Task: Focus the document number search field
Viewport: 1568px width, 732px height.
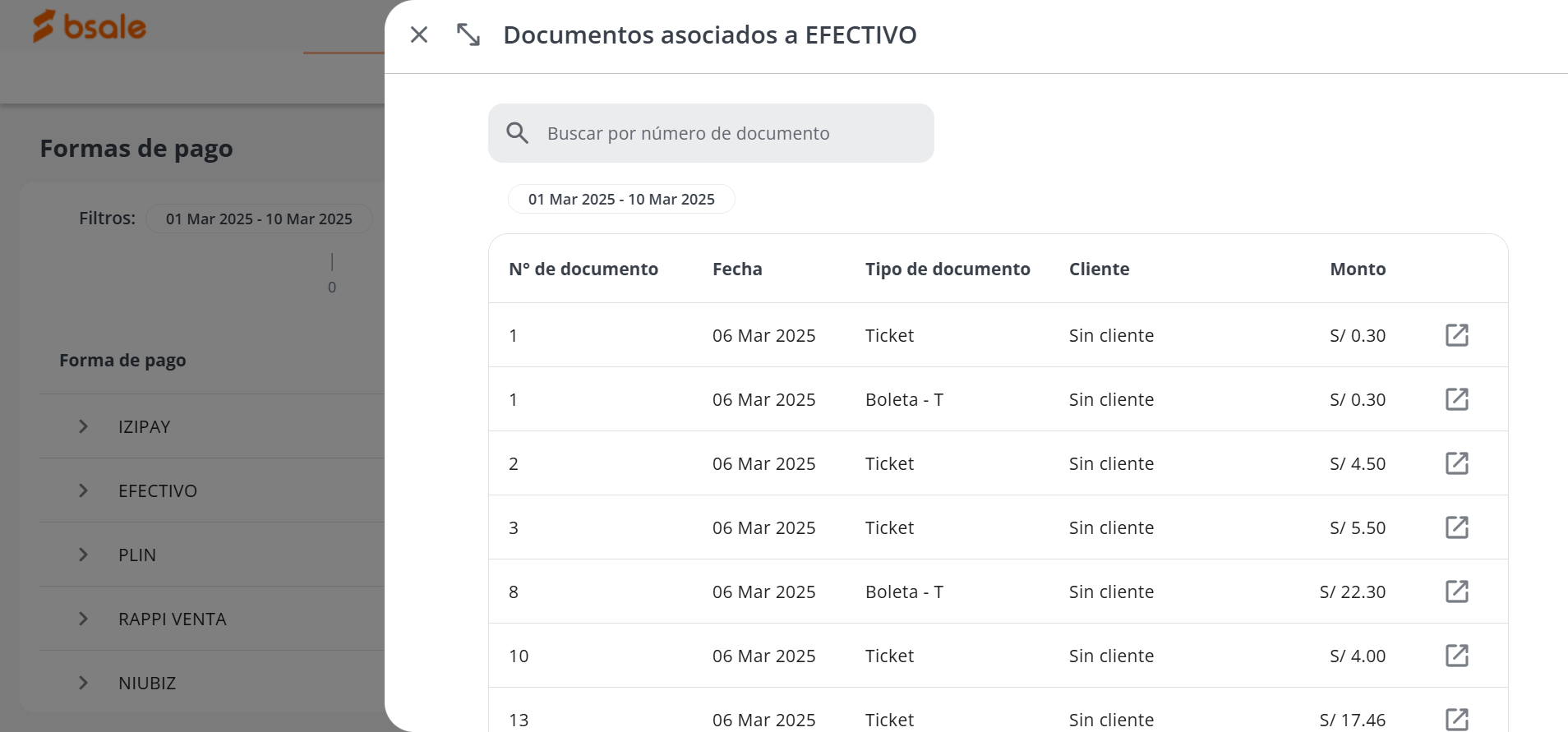Action: point(711,133)
